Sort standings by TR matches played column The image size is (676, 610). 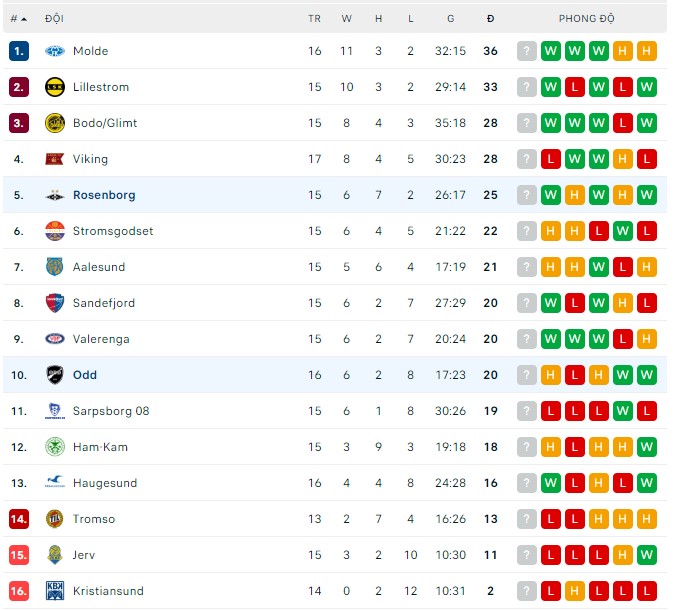pyautogui.click(x=315, y=19)
